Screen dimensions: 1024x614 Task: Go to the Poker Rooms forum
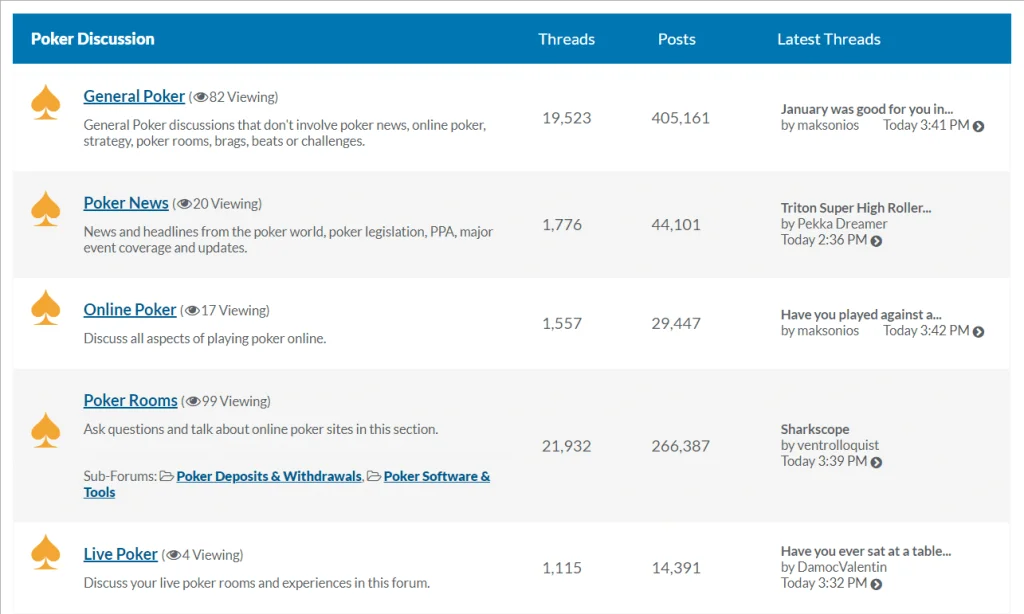(130, 401)
